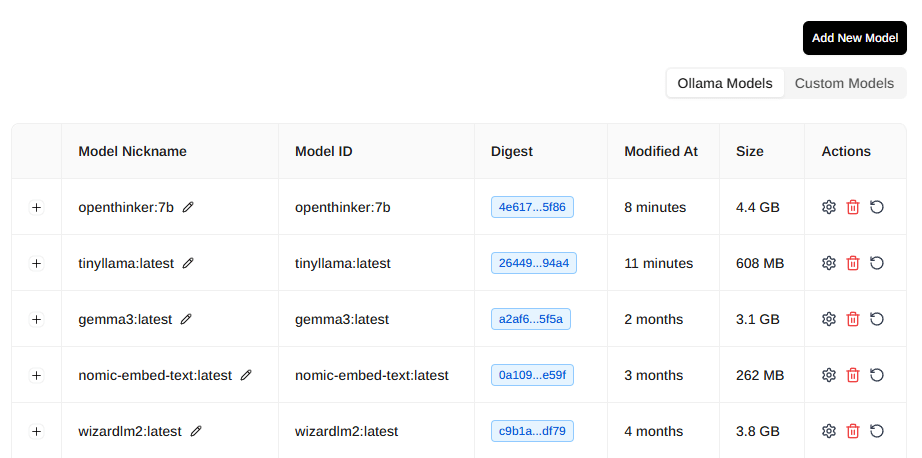Delete the tinyllama:latest model
This screenshot has width=922, height=458.
coord(853,263)
